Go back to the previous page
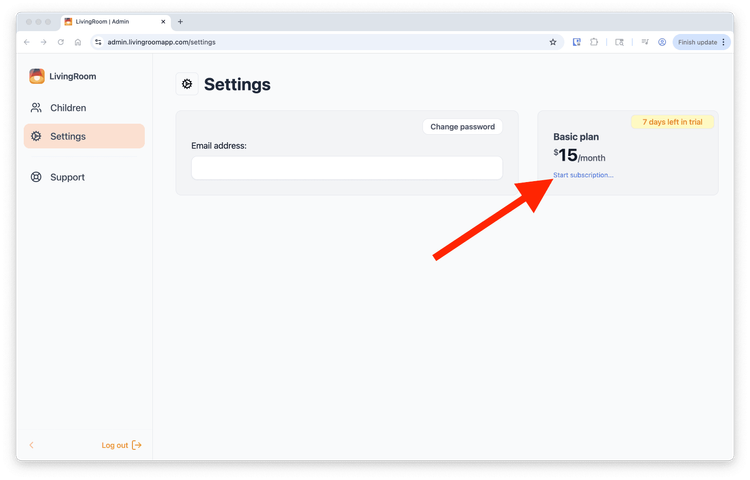750x480 pixels. coord(27,42)
